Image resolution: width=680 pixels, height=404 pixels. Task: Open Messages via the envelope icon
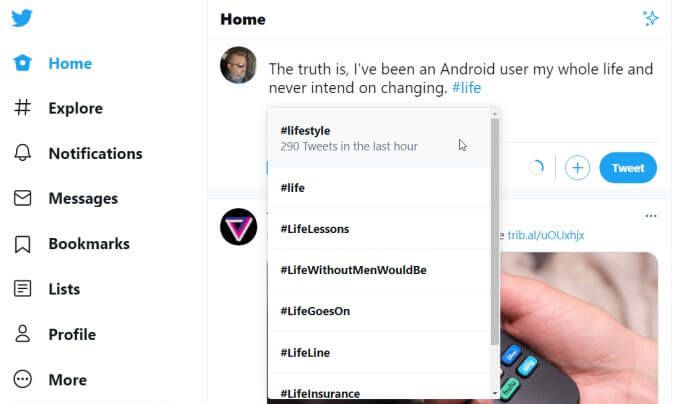[23, 198]
